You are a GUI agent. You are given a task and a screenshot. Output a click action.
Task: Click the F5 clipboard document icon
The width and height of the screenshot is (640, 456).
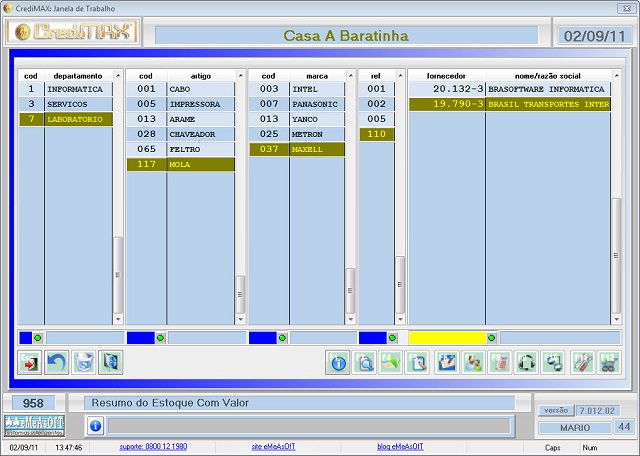pyautogui.click(x=419, y=363)
